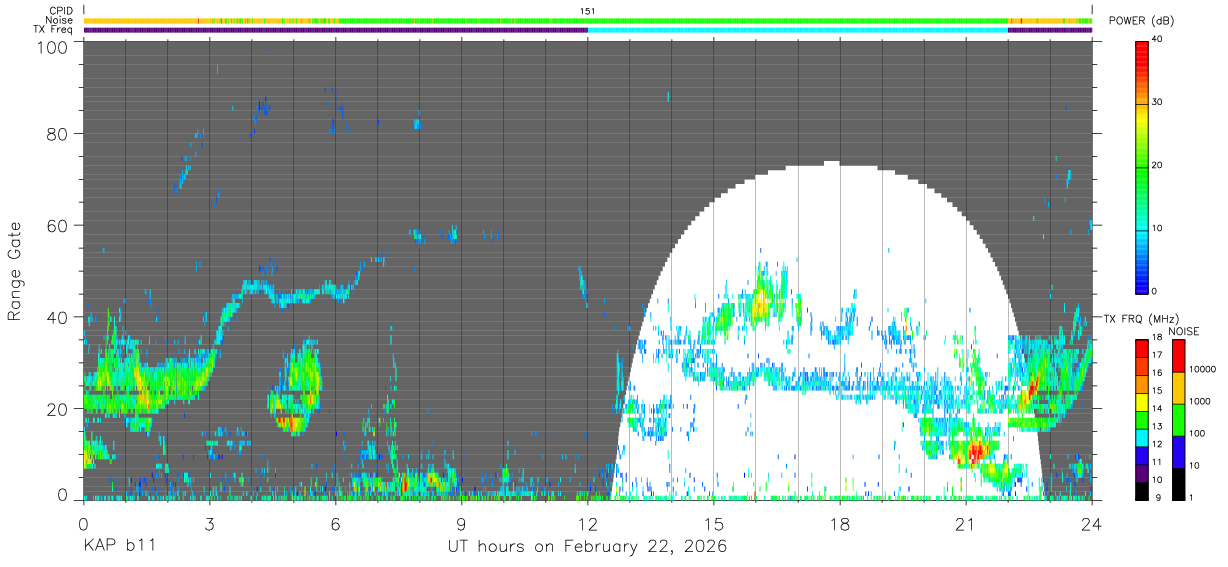This screenshot has height=567, width=1228.
Task: Click the TX Freq row label
Action: [x=53, y=29]
